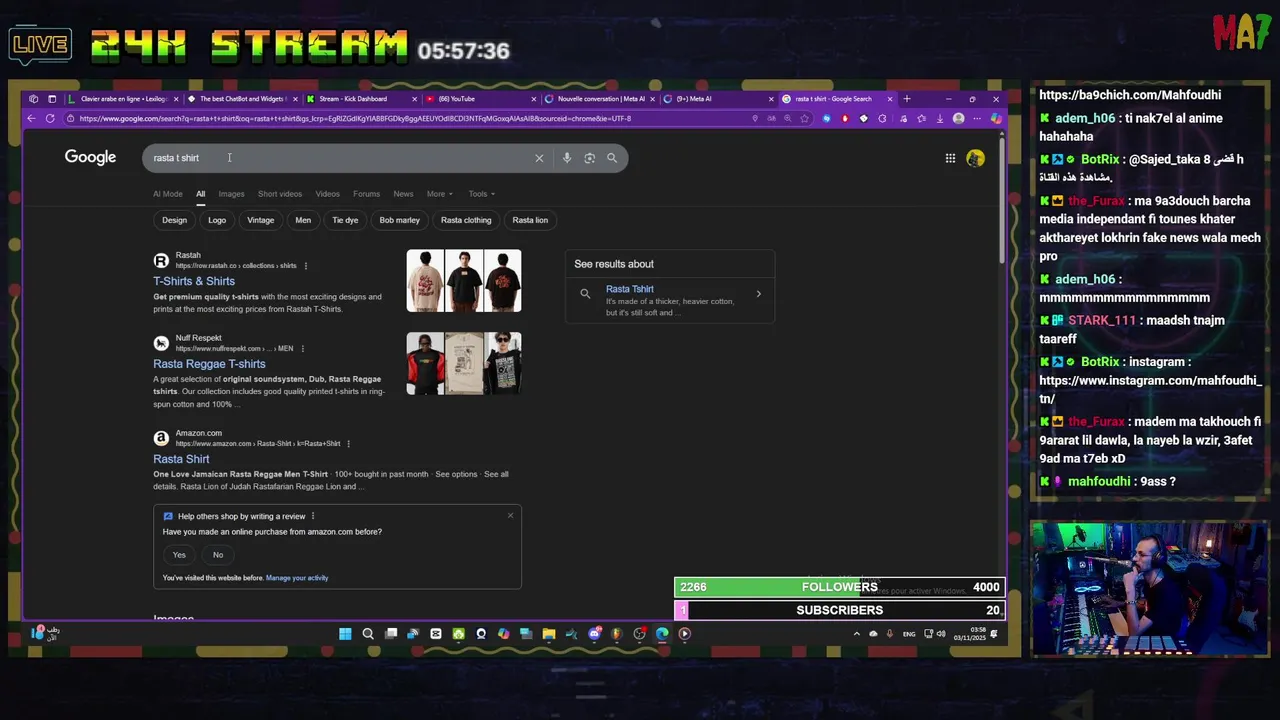
Task: Select the Rasta lion filter chip
Action: point(530,220)
